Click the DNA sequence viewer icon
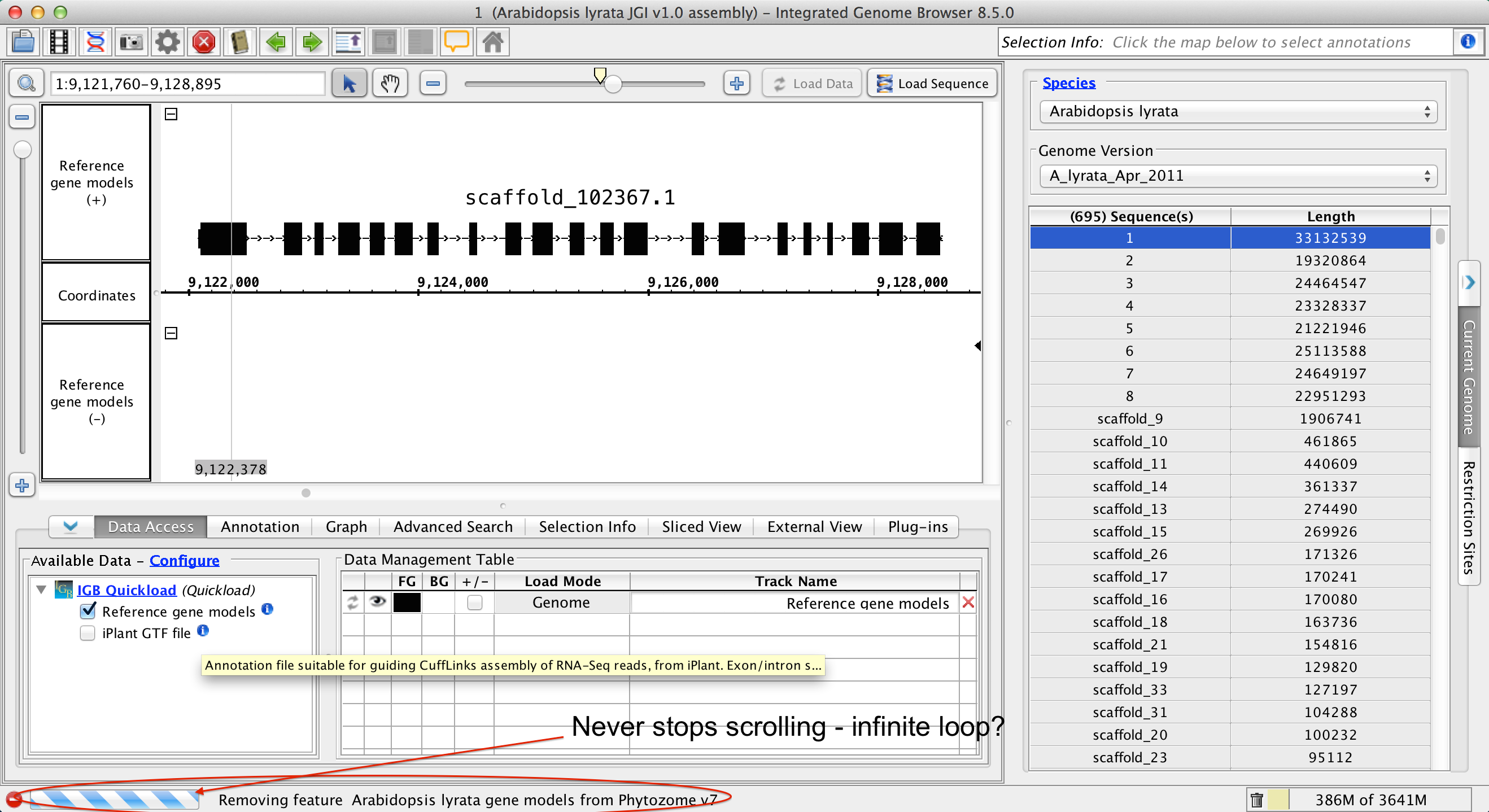 coord(95,42)
